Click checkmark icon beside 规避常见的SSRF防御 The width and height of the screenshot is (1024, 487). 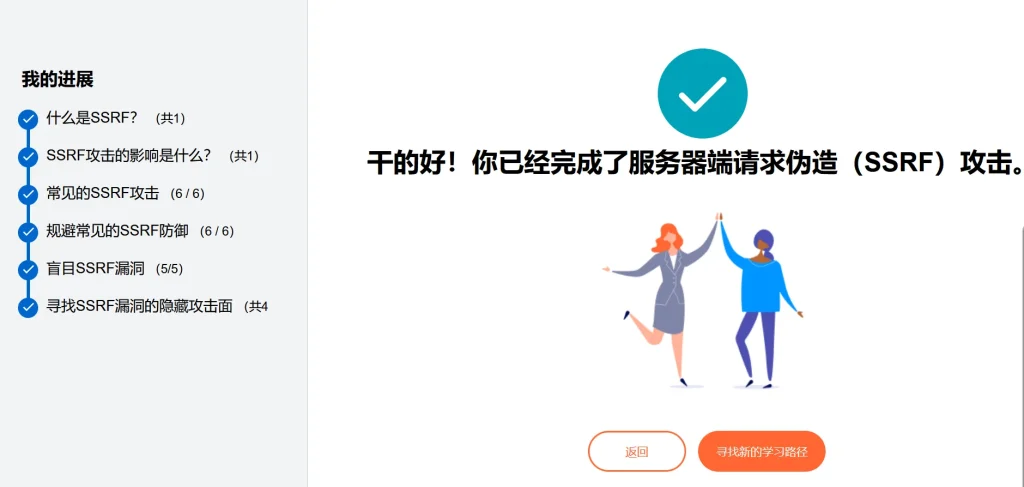pyautogui.click(x=28, y=232)
